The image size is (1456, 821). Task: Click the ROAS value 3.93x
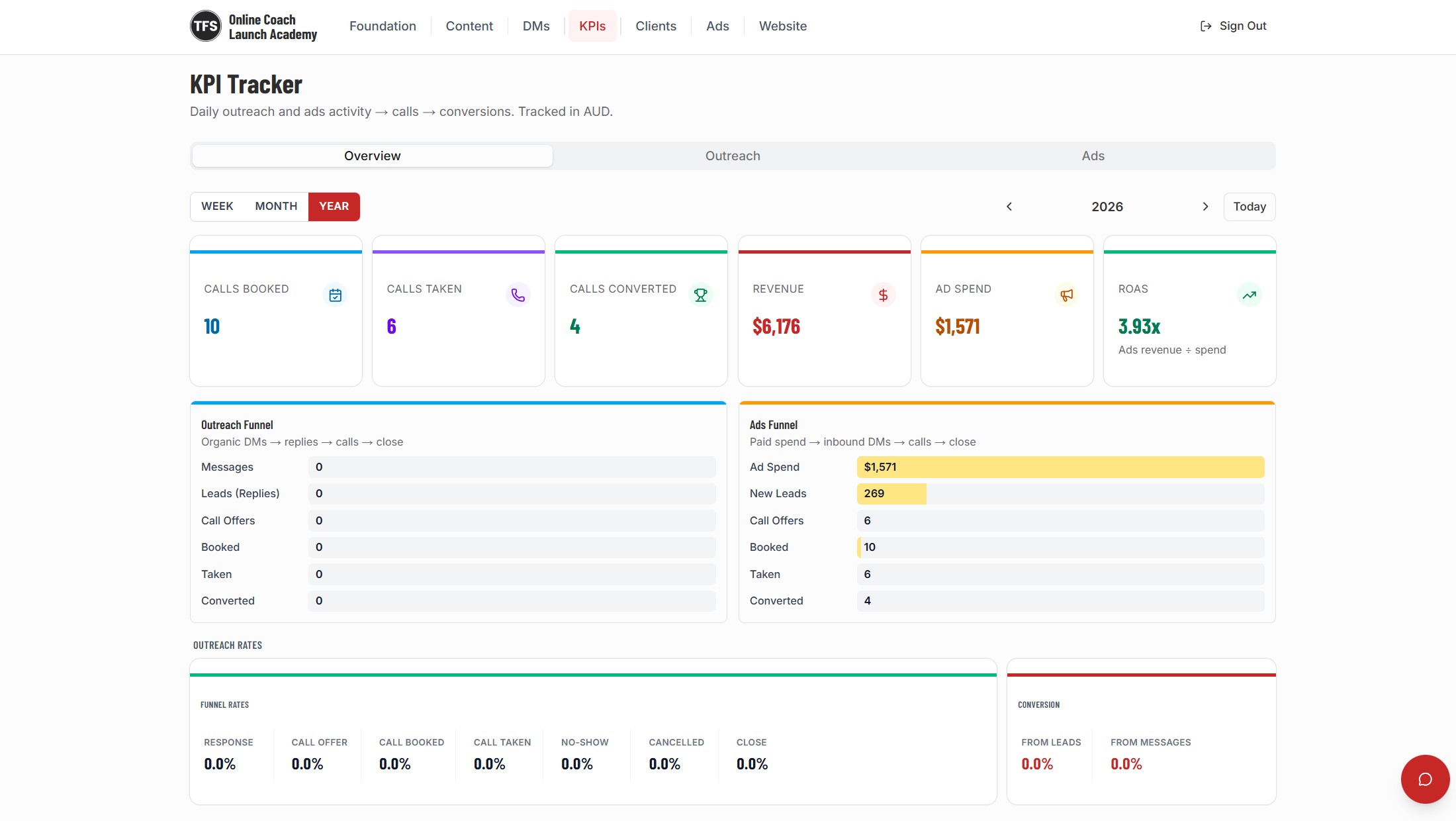click(1140, 327)
